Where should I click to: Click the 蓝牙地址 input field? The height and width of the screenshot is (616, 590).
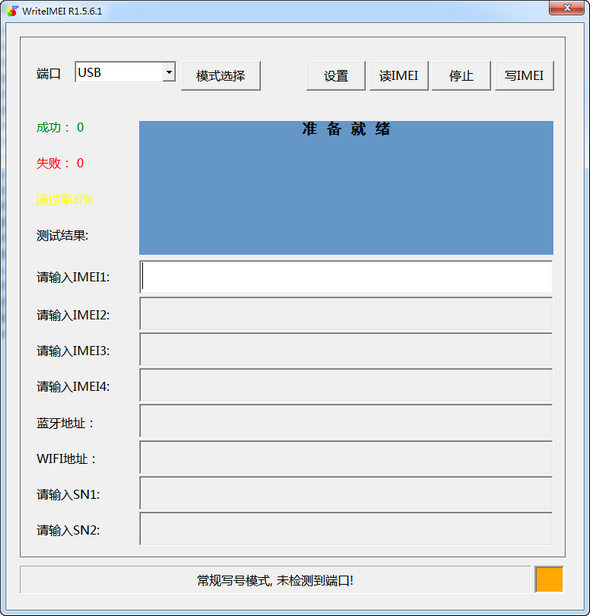(346, 421)
